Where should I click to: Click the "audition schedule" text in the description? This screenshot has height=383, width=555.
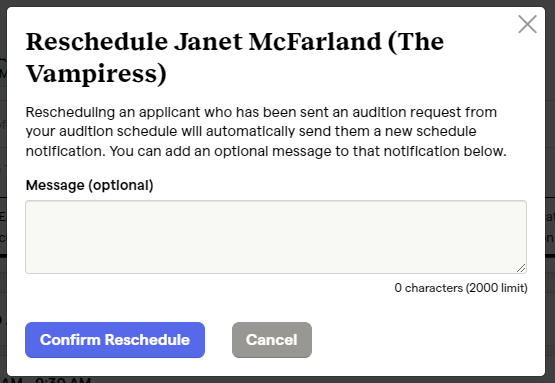(x=118, y=131)
